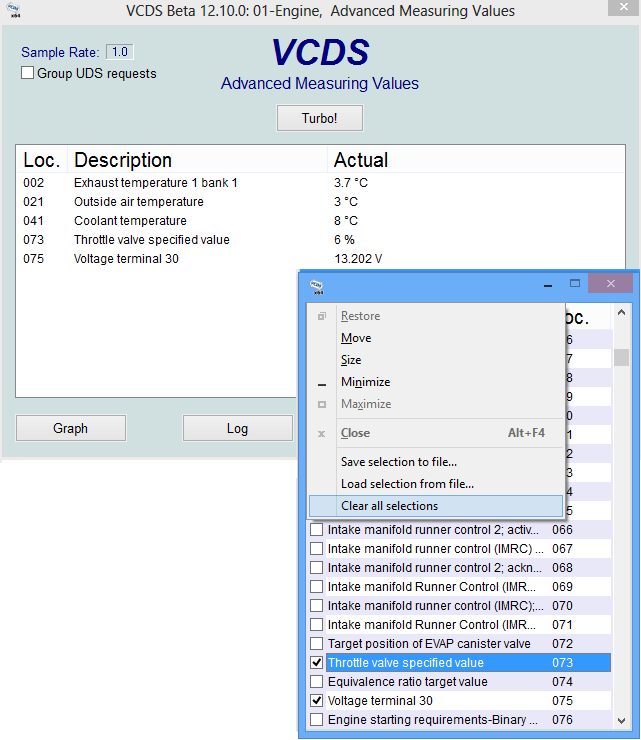Close the measuring values selection window

(x=611, y=283)
